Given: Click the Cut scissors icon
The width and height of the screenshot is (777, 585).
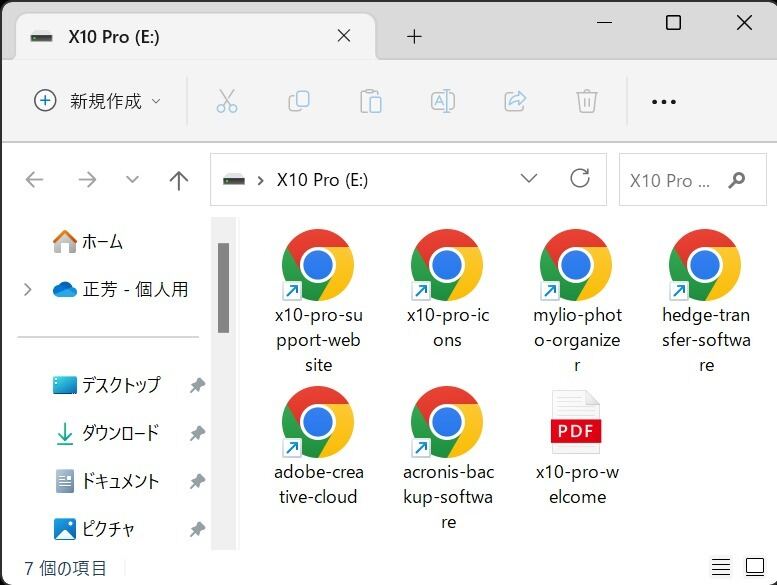Looking at the screenshot, I should [x=227, y=102].
